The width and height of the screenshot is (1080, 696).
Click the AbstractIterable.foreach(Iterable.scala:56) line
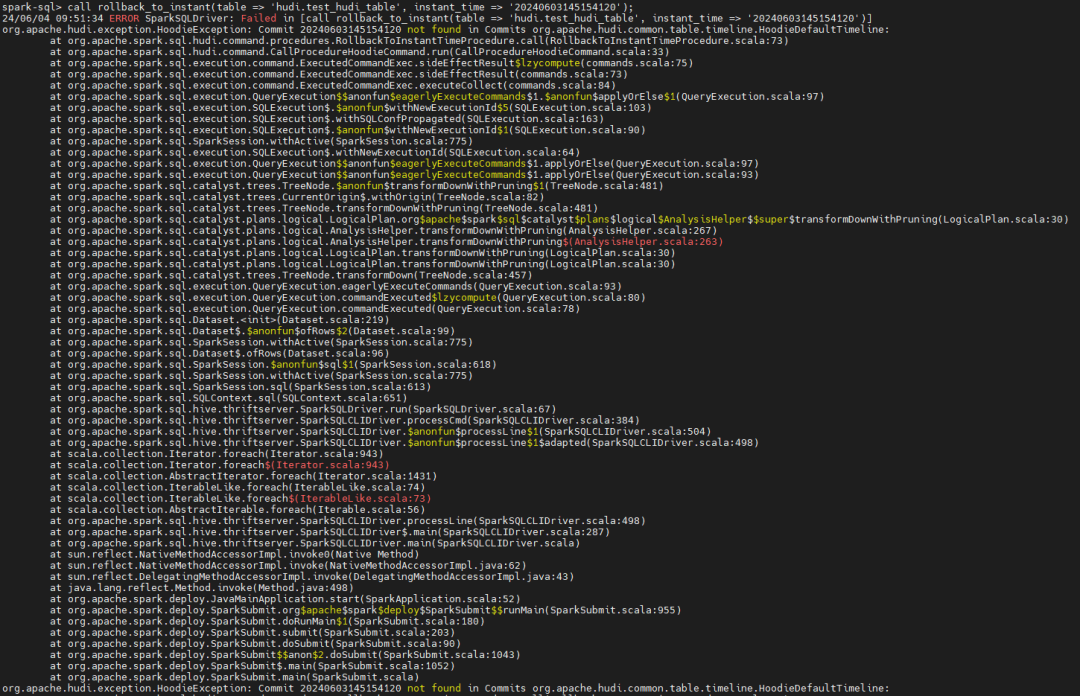click(x=238, y=510)
